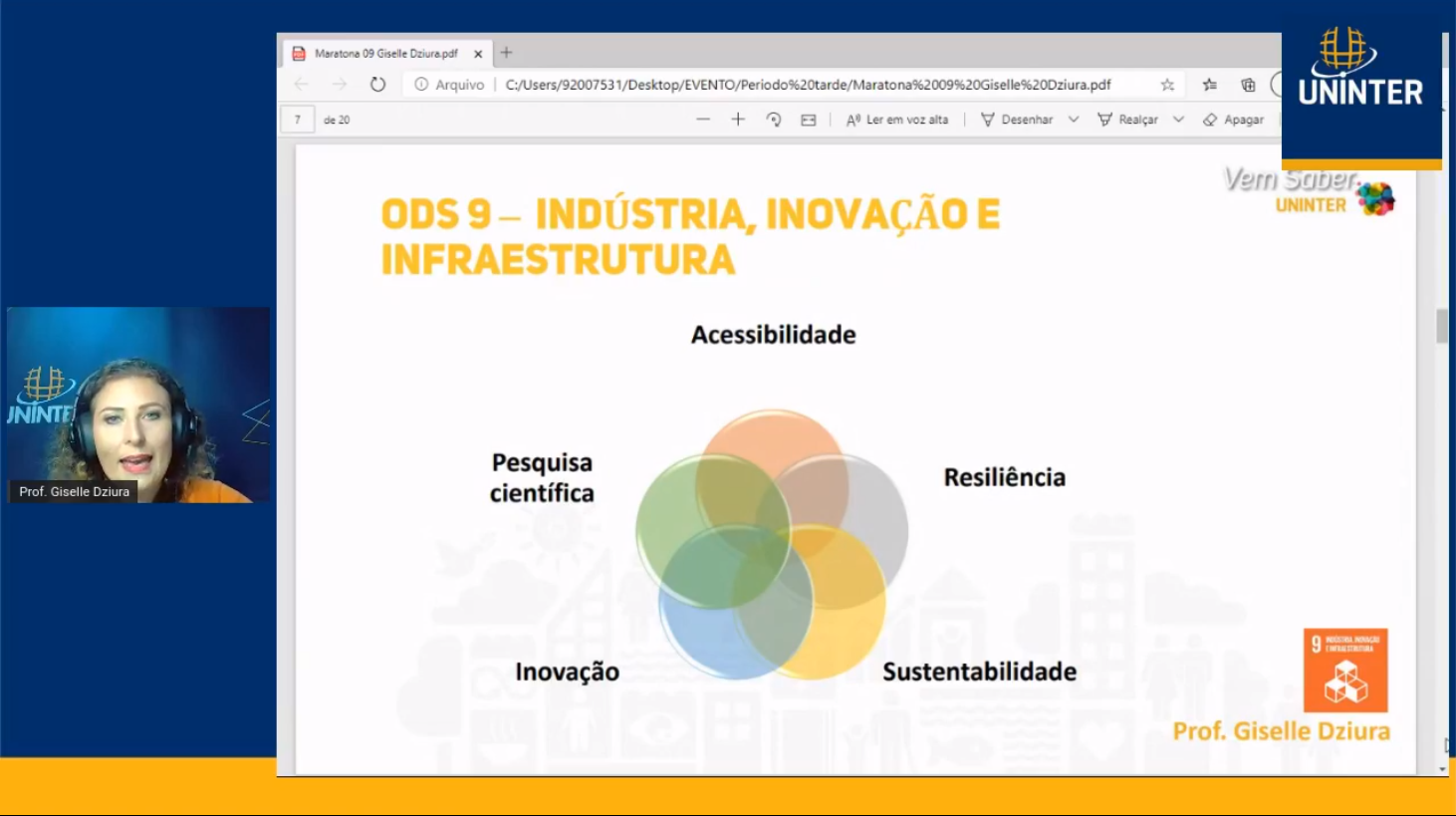1456x816 pixels.
Task: Rotate the PDF page
Action: click(x=774, y=120)
